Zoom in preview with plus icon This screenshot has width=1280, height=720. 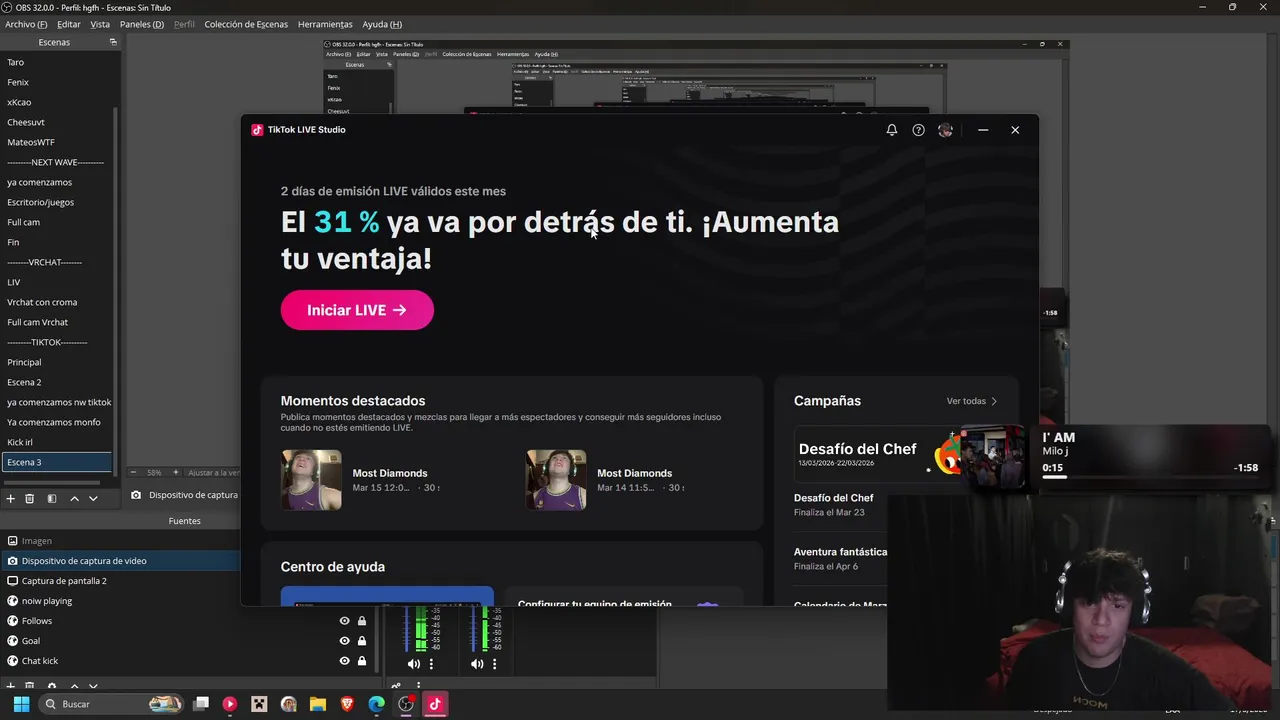coord(175,472)
